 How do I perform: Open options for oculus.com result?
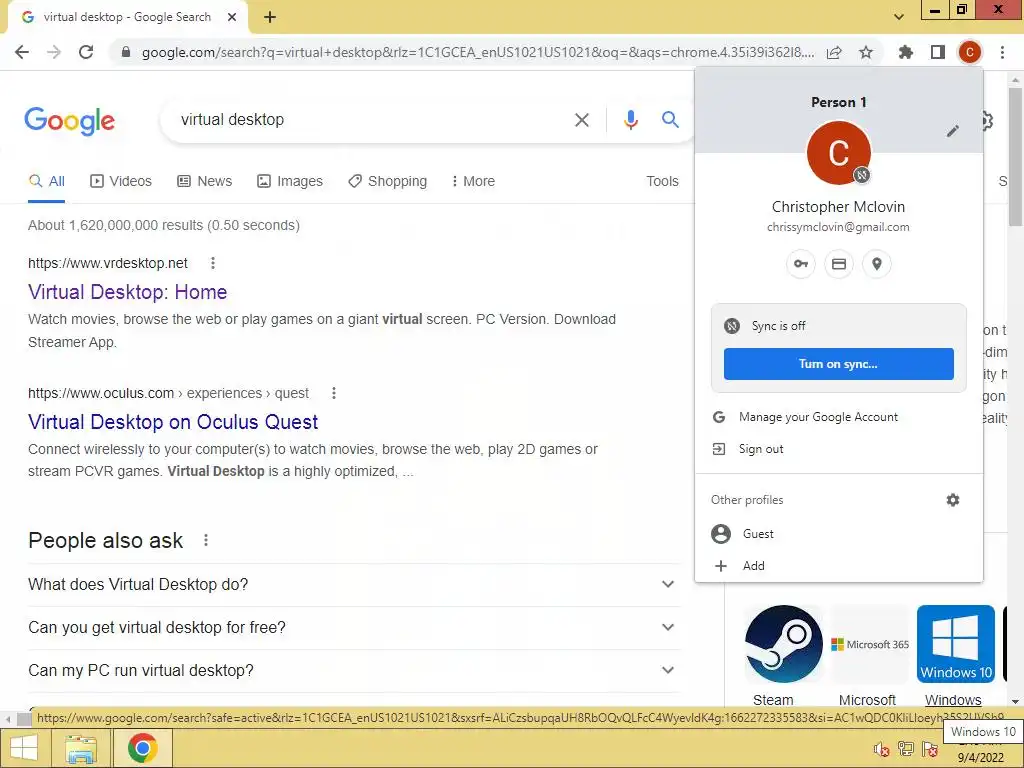[334, 393]
